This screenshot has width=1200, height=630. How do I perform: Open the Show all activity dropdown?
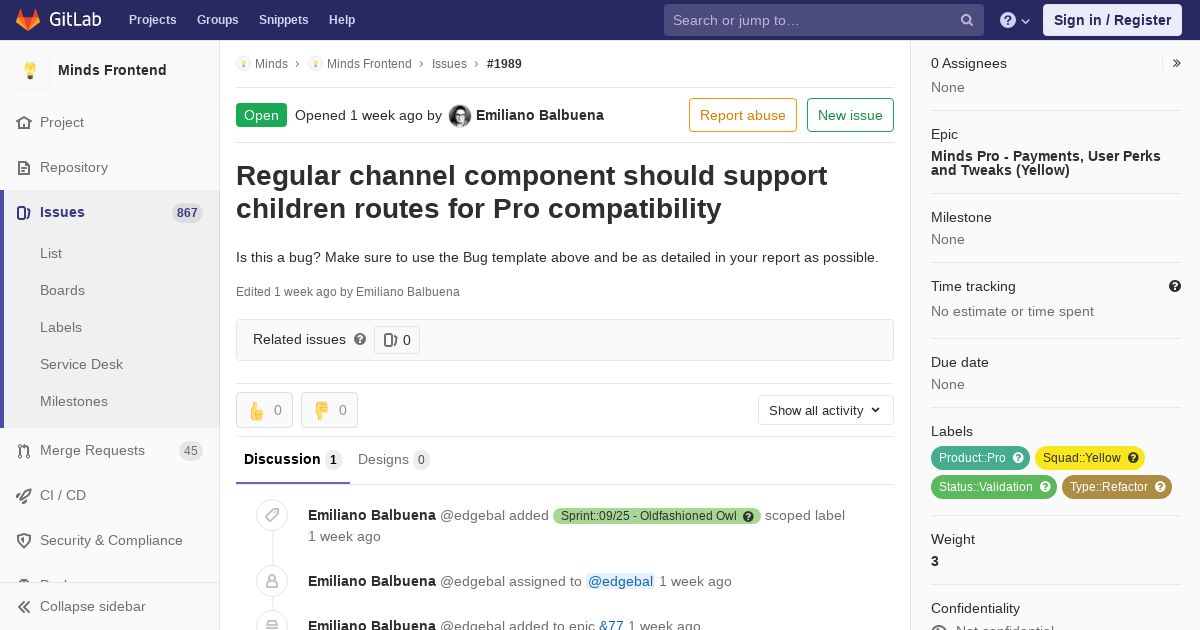tap(825, 410)
